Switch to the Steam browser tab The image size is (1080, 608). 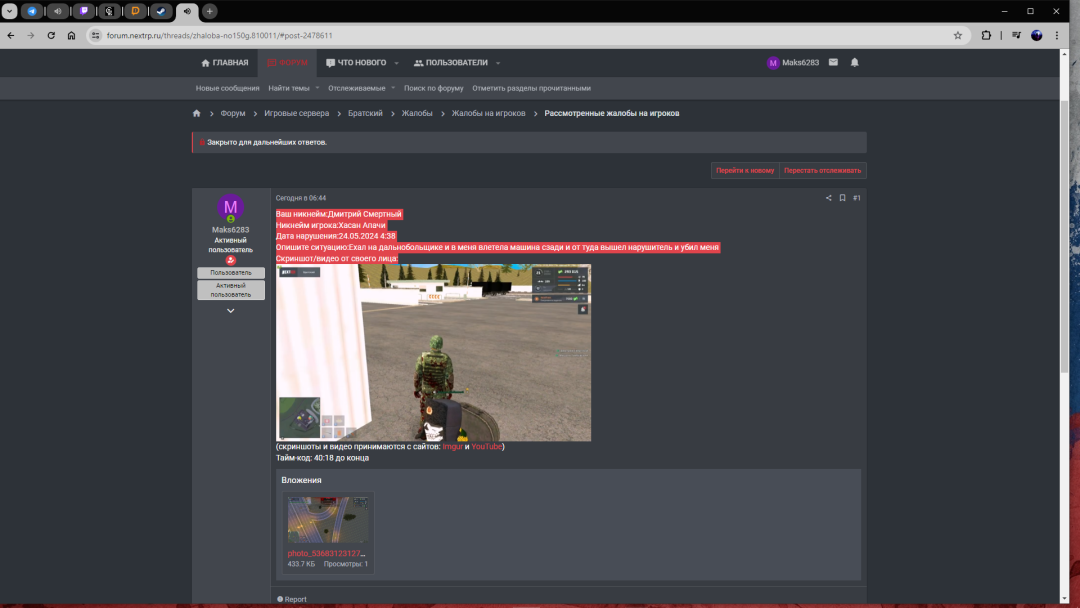tap(160, 11)
